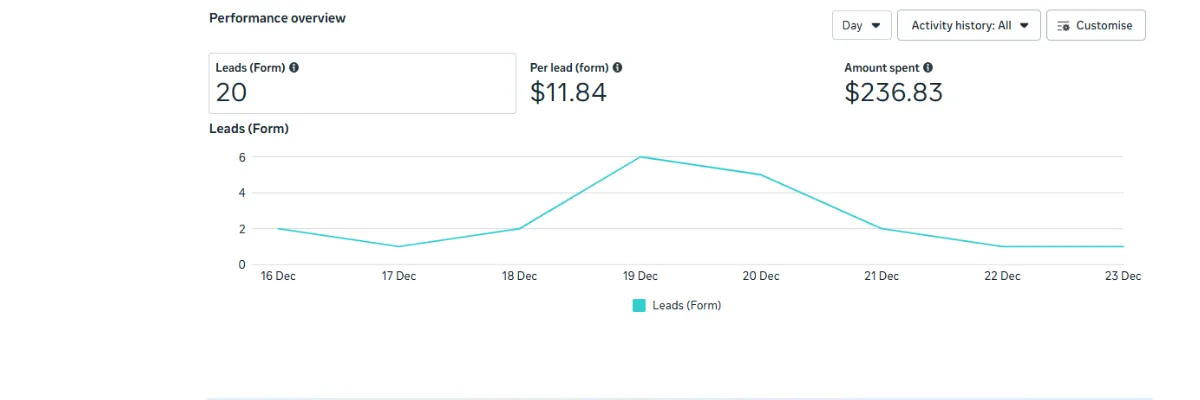The width and height of the screenshot is (1200, 400).
Task: Click the info icon beside Amount spent
Action: tap(928, 68)
